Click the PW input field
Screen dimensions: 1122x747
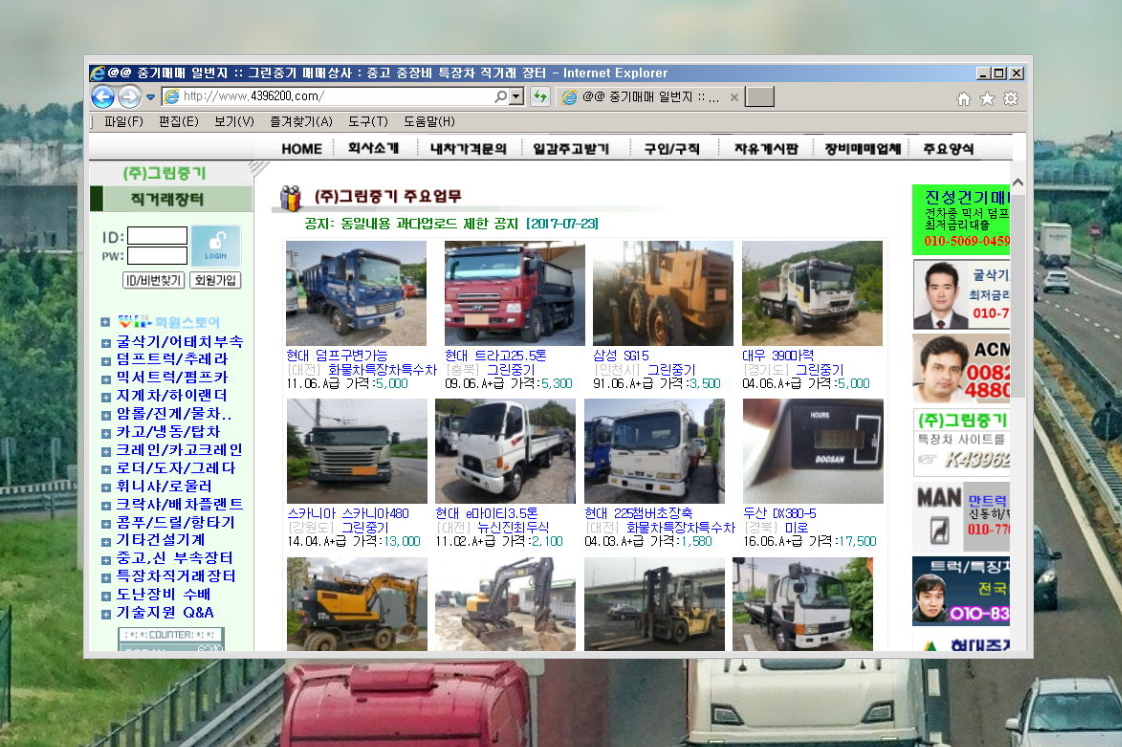coord(157,255)
